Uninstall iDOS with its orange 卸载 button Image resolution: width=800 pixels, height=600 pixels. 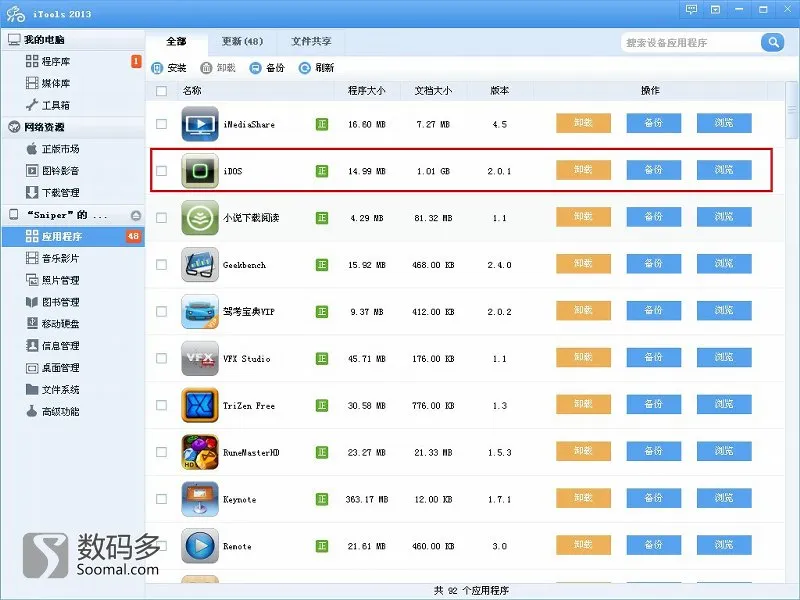583,170
